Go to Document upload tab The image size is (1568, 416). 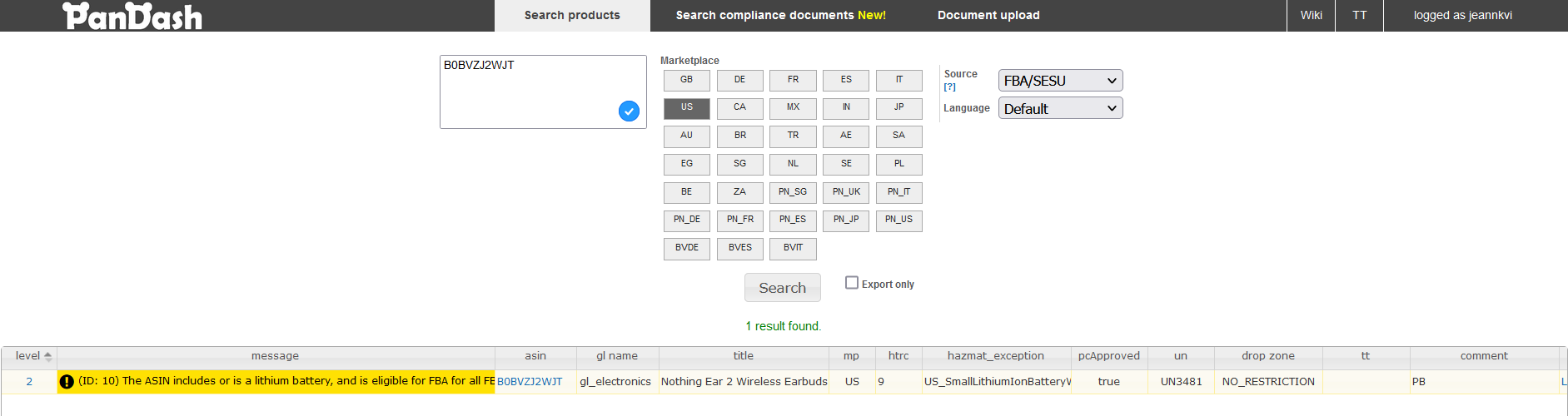click(x=988, y=16)
